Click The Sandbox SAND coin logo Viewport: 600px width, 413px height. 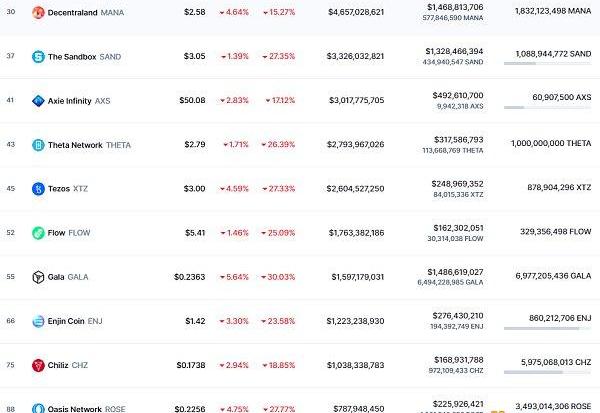point(38,57)
